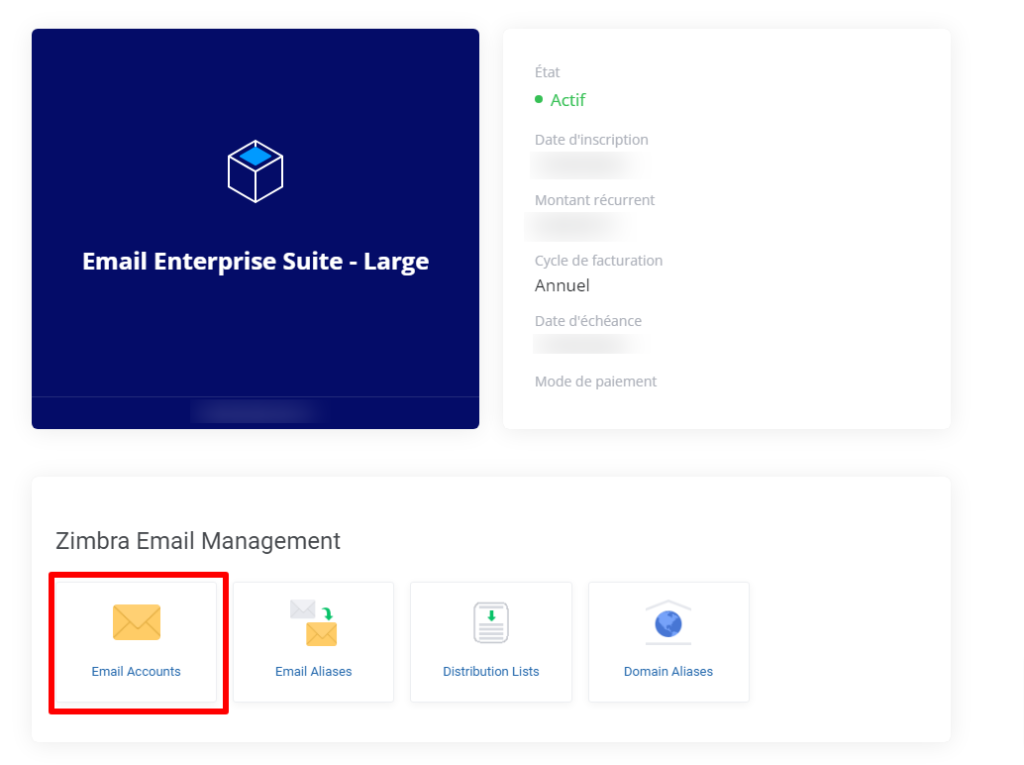Click the Email Aliases forwarding envelopes icon
This screenshot has width=1024, height=765.
pos(314,622)
